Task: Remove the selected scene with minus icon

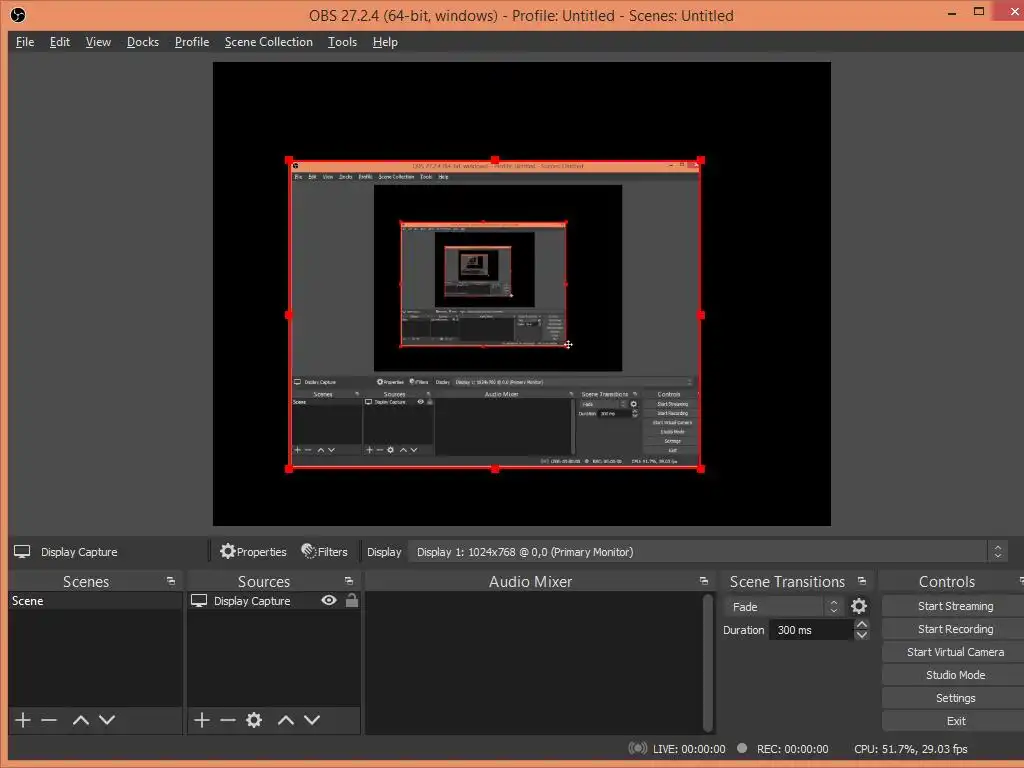Action: tap(49, 720)
